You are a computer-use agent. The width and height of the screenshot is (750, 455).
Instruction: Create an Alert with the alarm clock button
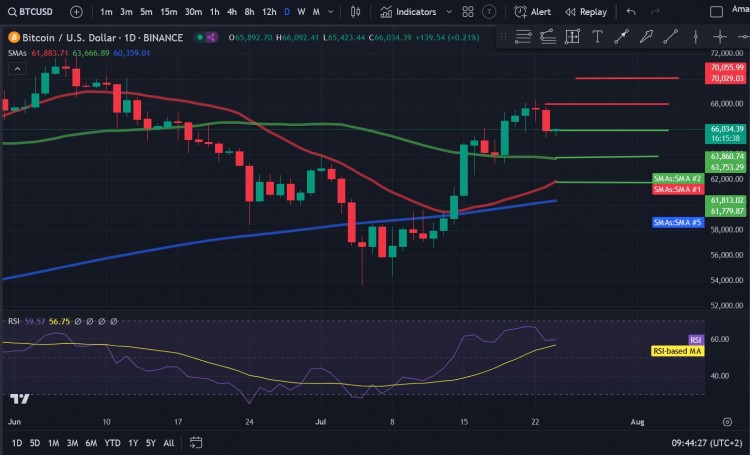(x=532, y=12)
